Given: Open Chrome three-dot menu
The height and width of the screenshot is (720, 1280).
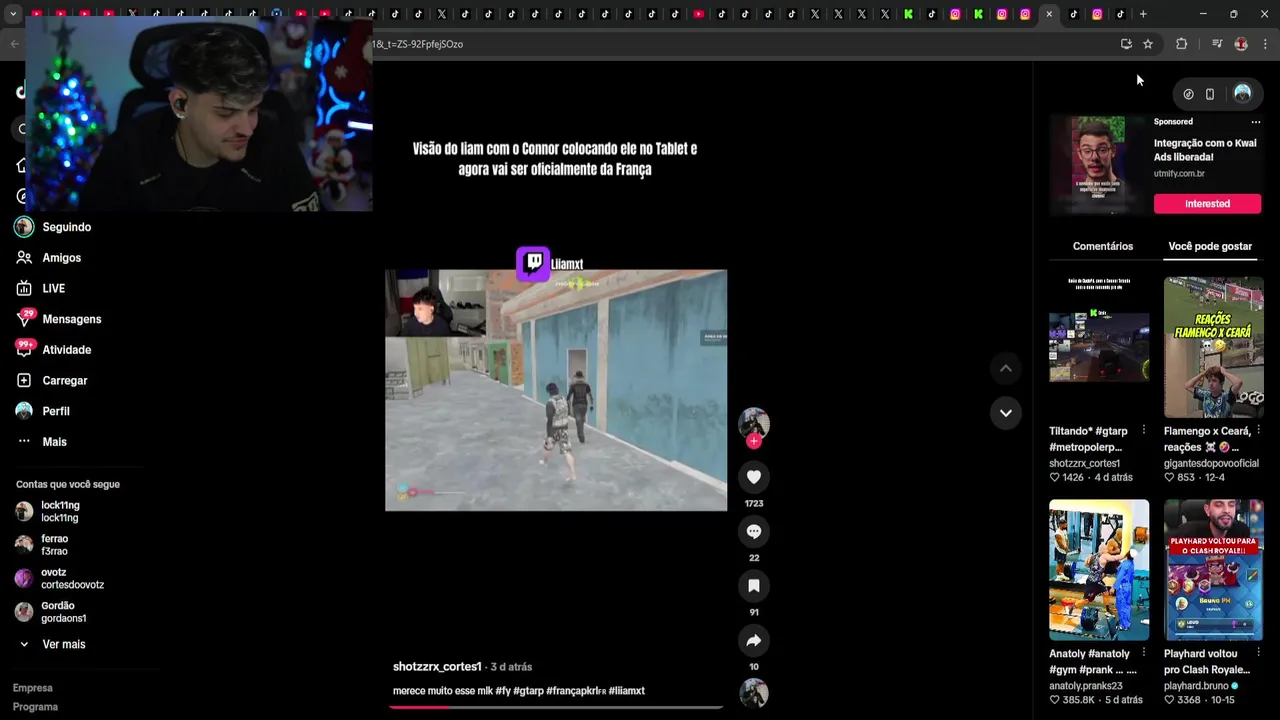Looking at the screenshot, I should (1265, 44).
